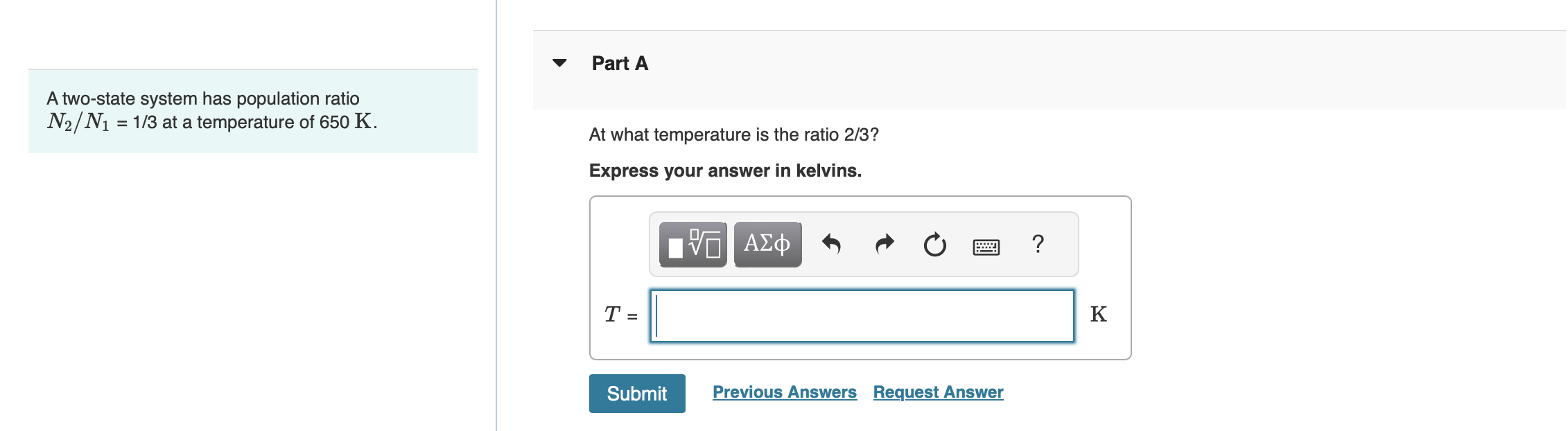Submit your answer
This screenshot has width=1568, height=431.
tap(636, 394)
